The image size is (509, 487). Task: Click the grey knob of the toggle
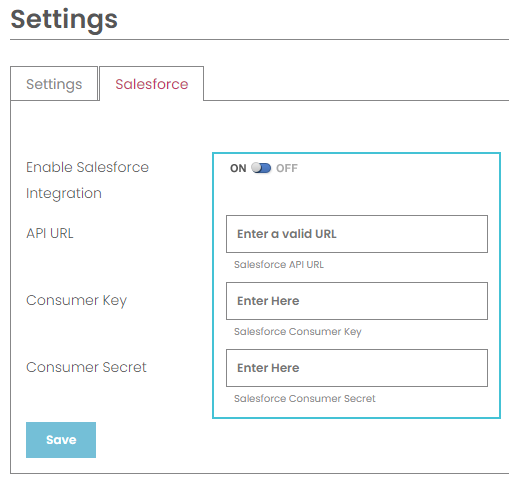(257, 167)
